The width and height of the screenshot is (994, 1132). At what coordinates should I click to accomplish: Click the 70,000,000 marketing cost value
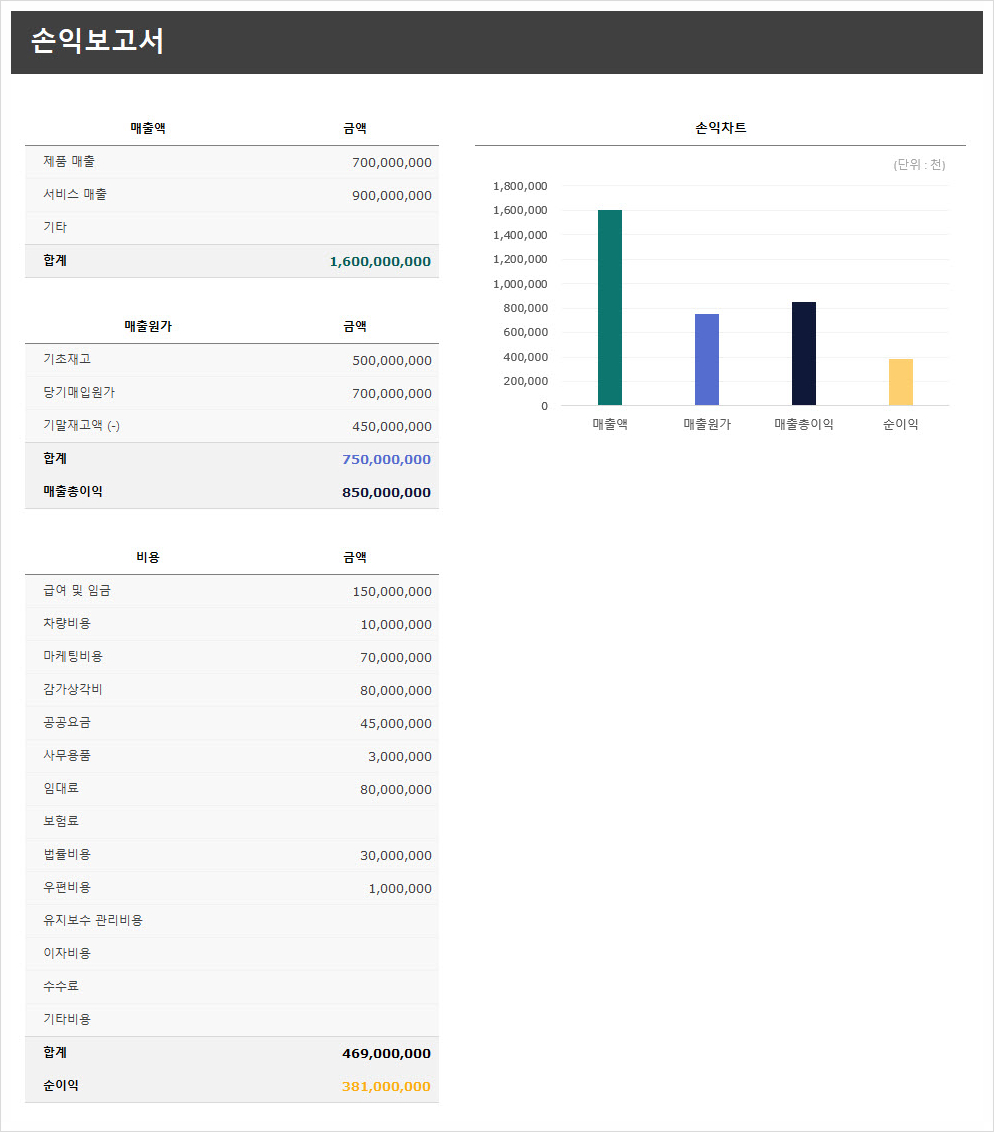click(x=396, y=658)
